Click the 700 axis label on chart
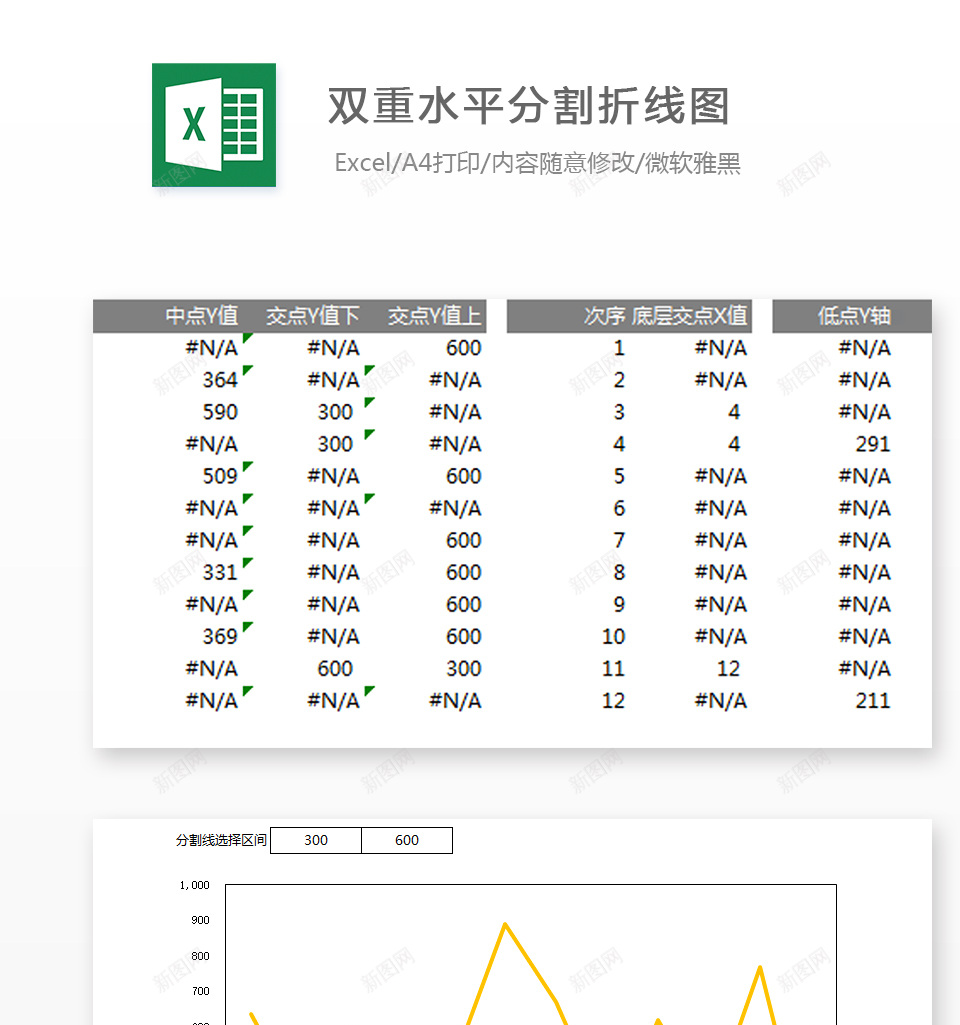Image resolution: width=960 pixels, height=1025 pixels. pyautogui.click(x=200, y=991)
